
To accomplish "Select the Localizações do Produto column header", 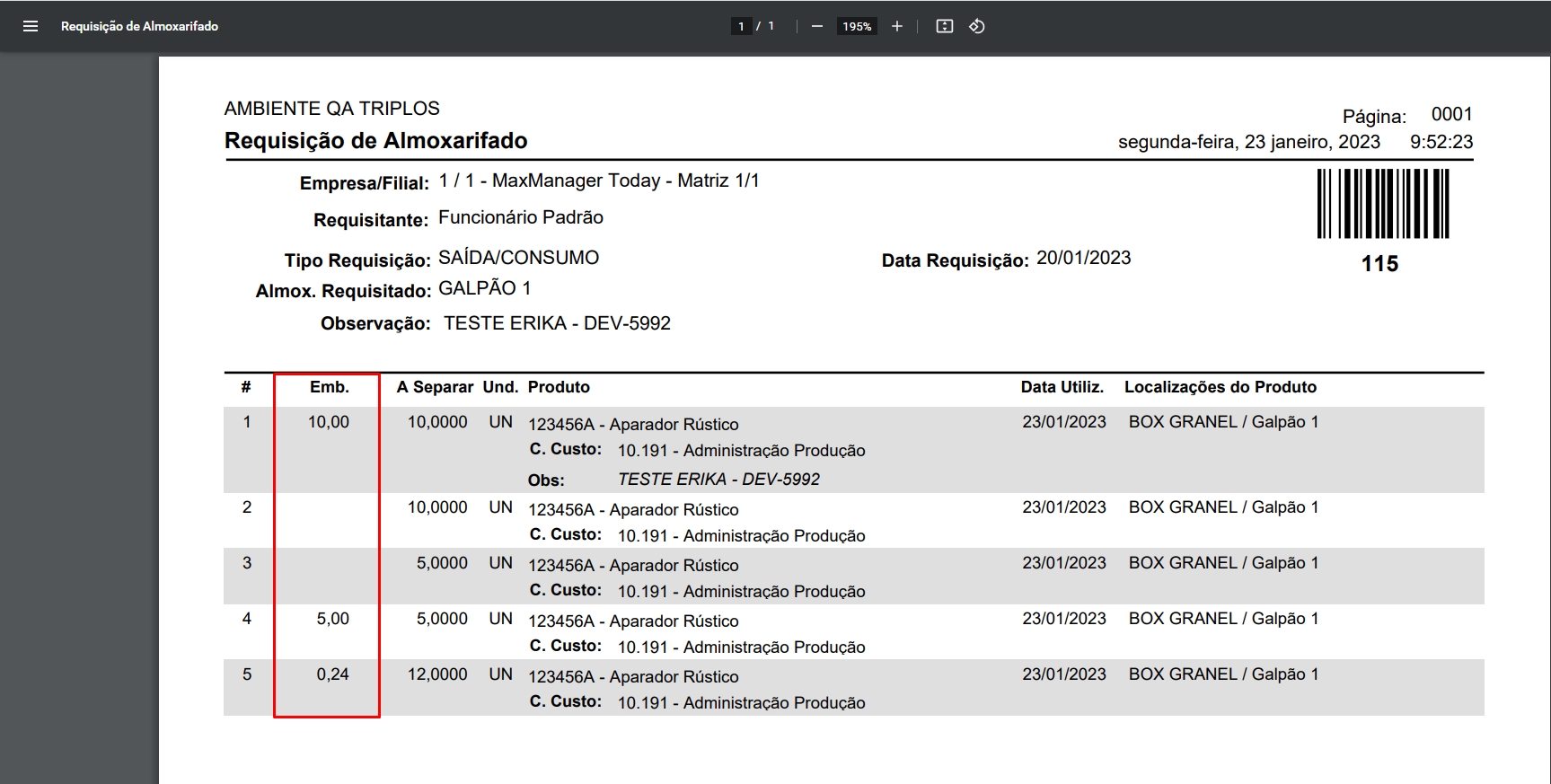I will pyautogui.click(x=1221, y=387).
